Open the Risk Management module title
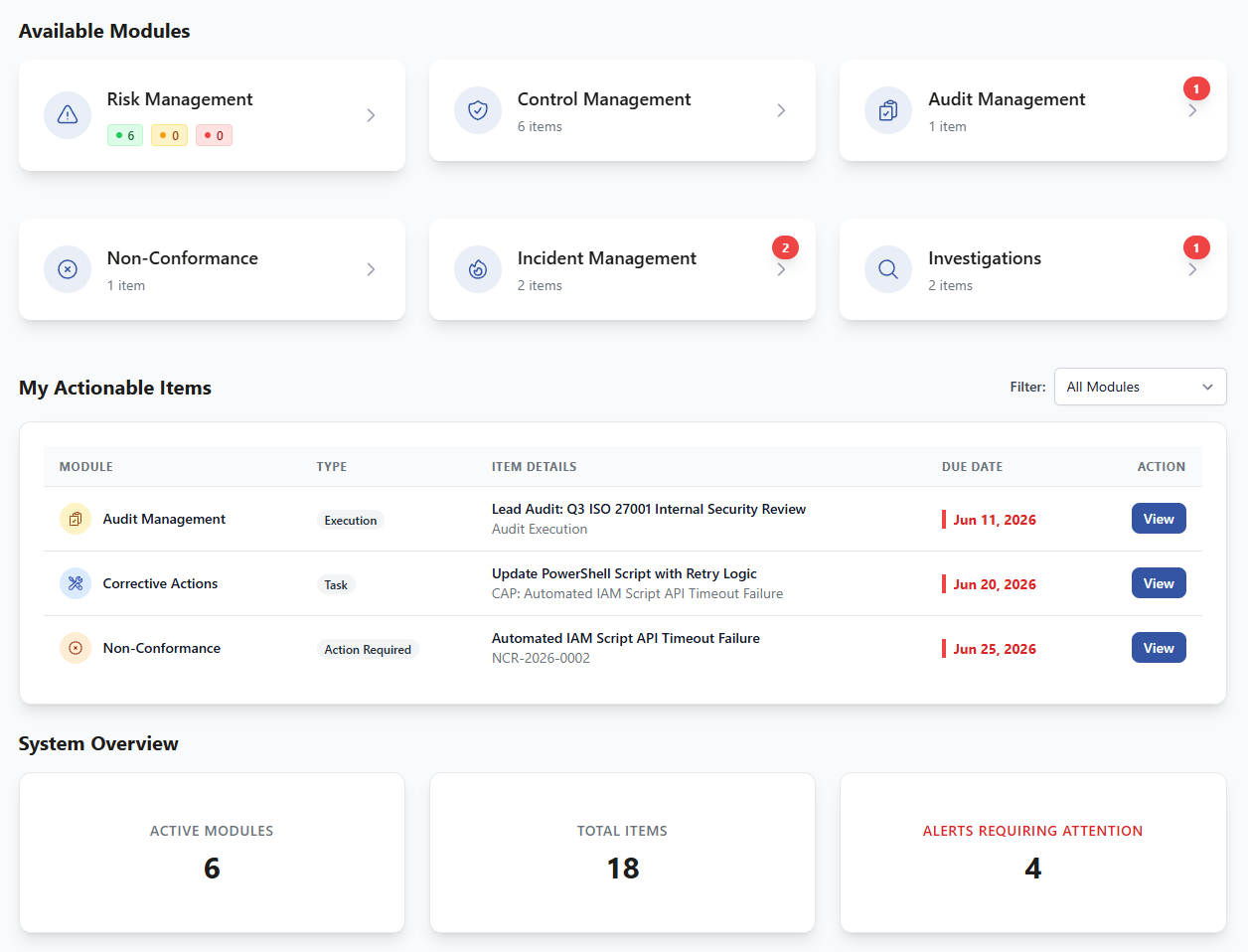This screenshot has width=1248, height=952. coord(180,99)
